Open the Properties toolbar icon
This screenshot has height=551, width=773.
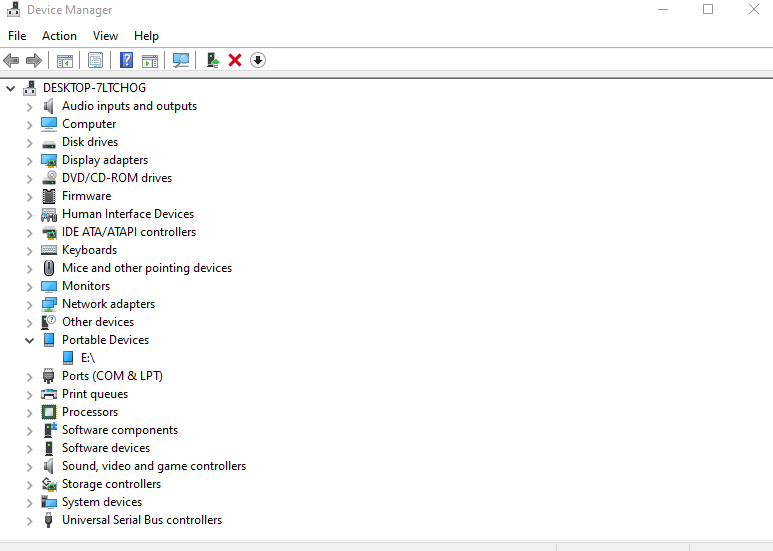[95, 61]
